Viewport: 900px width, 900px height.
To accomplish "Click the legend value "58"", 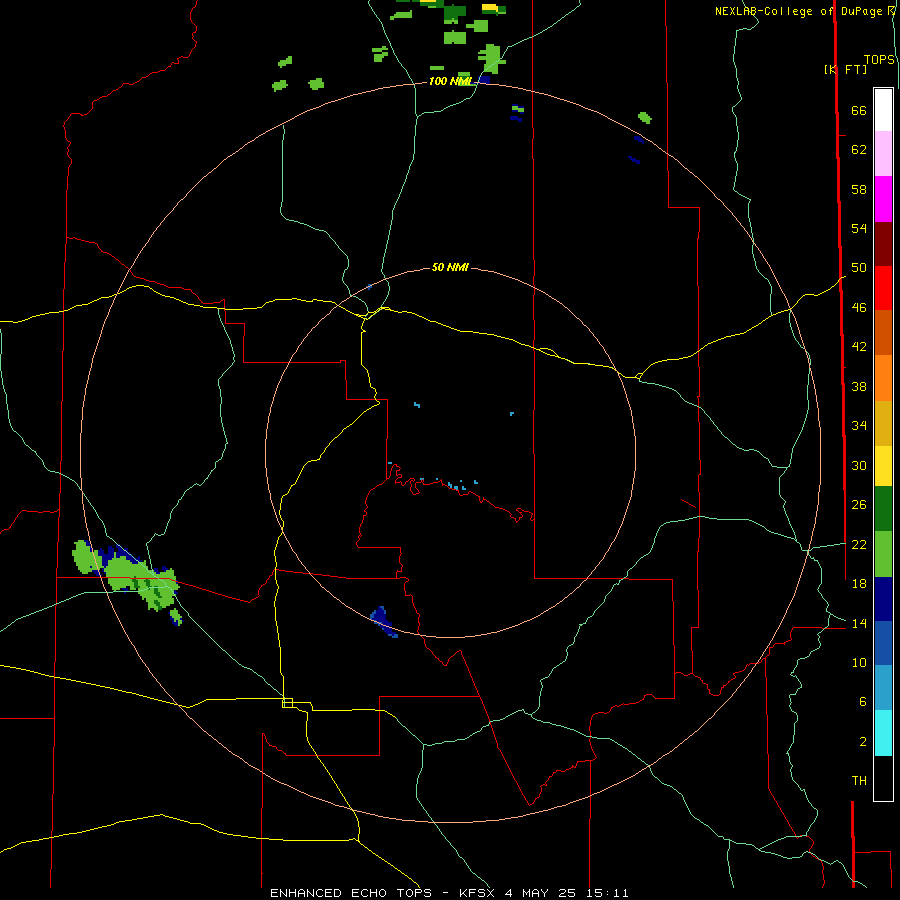I will [859, 189].
